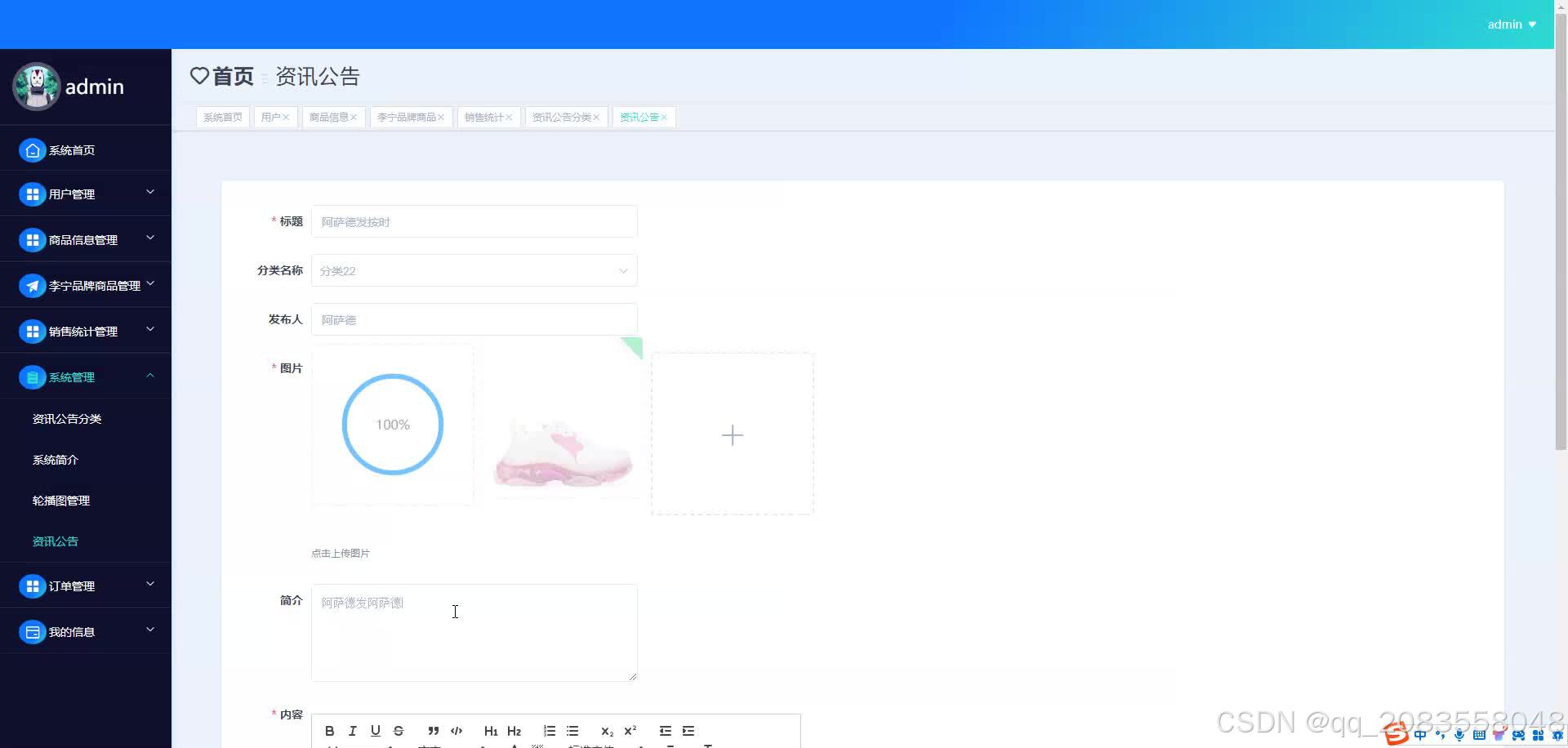Insert an ordered numbered list
Image resolution: width=1568 pixels, height=748 pixels.
coord(550,731)
